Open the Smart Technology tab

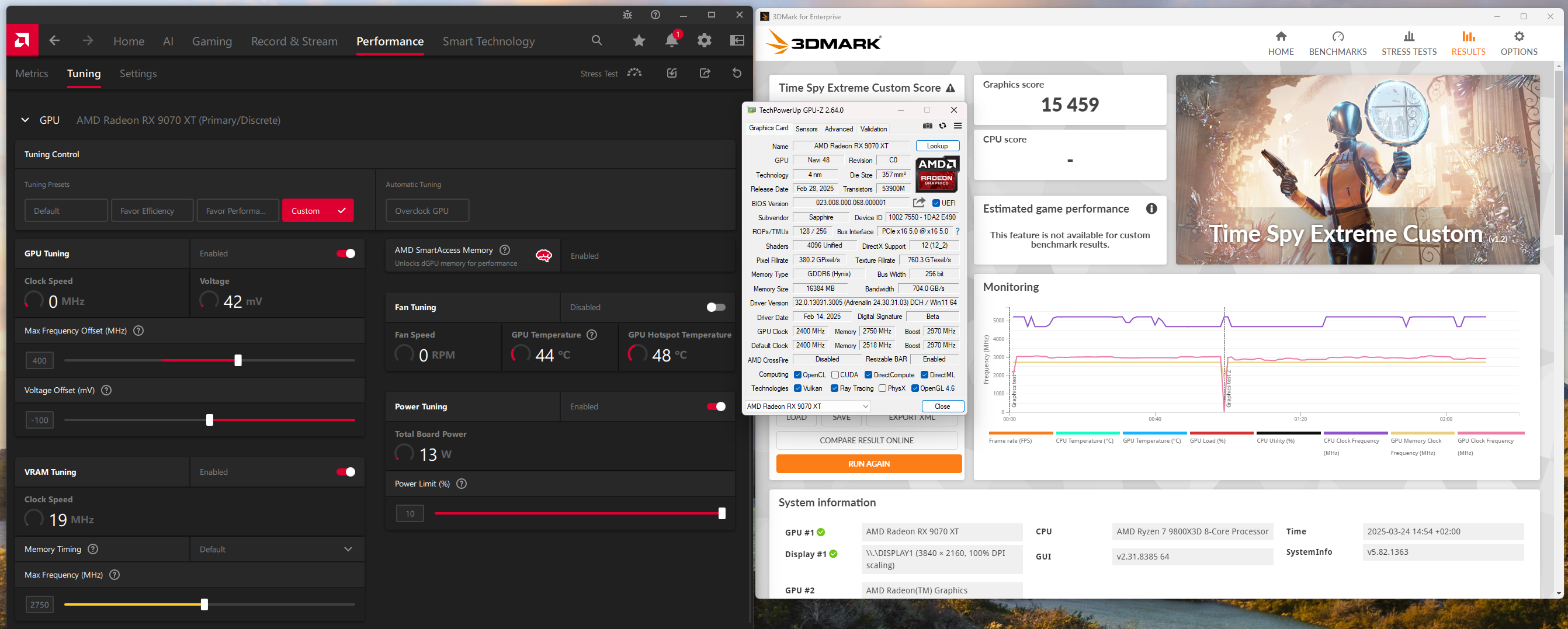[488, 41]
